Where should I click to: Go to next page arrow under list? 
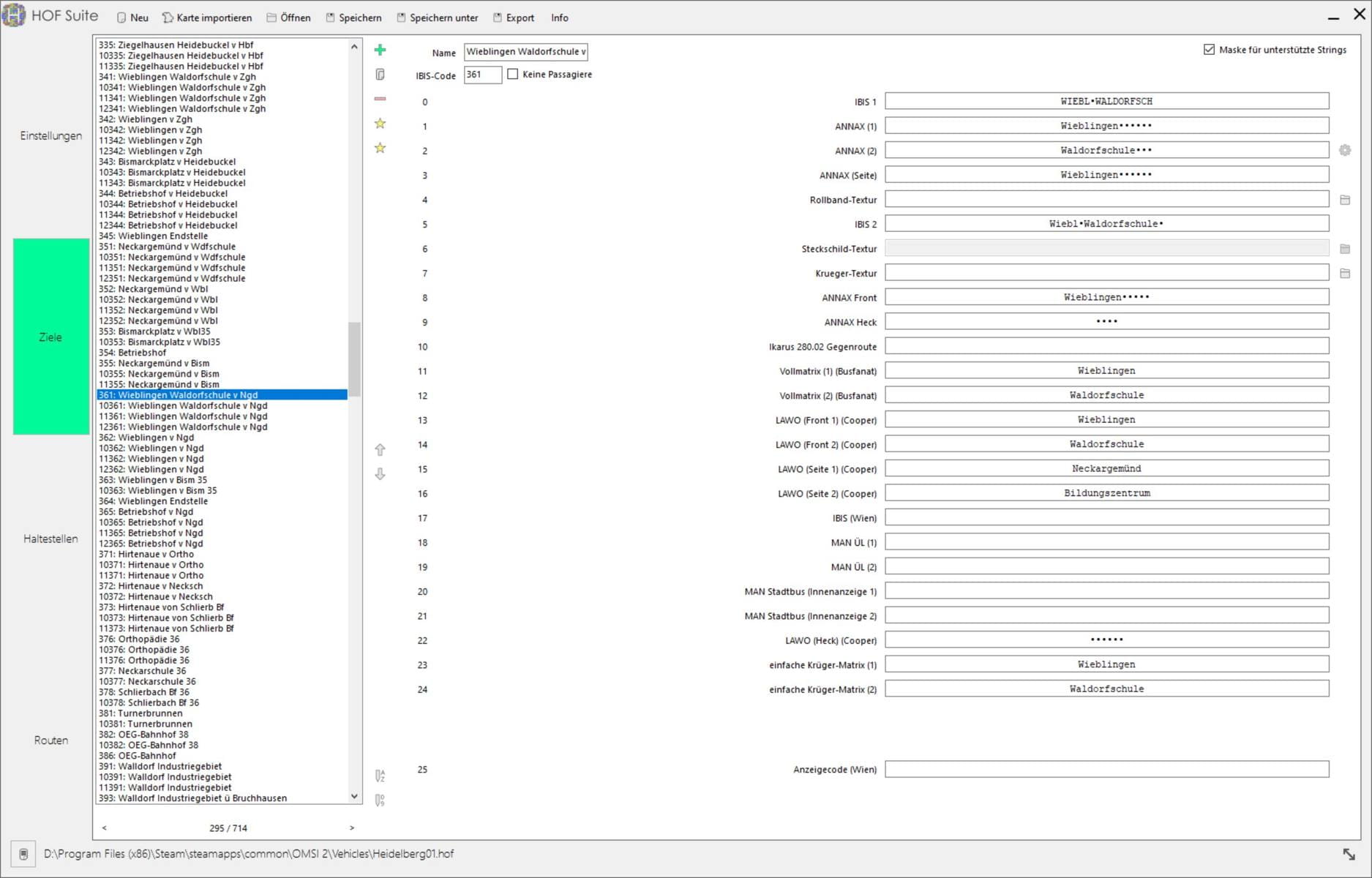(352, 828)
